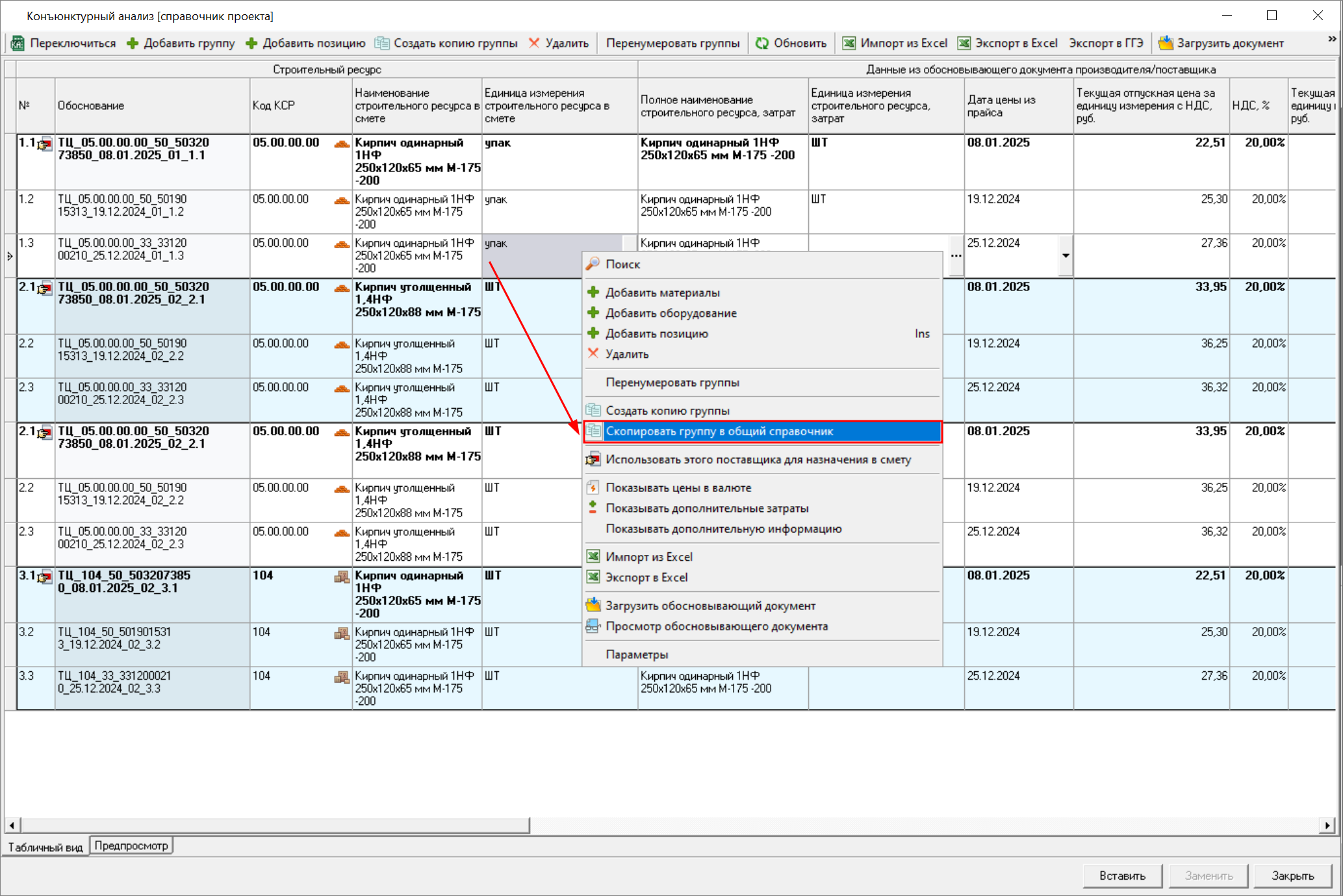Click the horizontal scrollbar thumb
The height and width of the screenshot is (896, 1343).
(275, 825)
